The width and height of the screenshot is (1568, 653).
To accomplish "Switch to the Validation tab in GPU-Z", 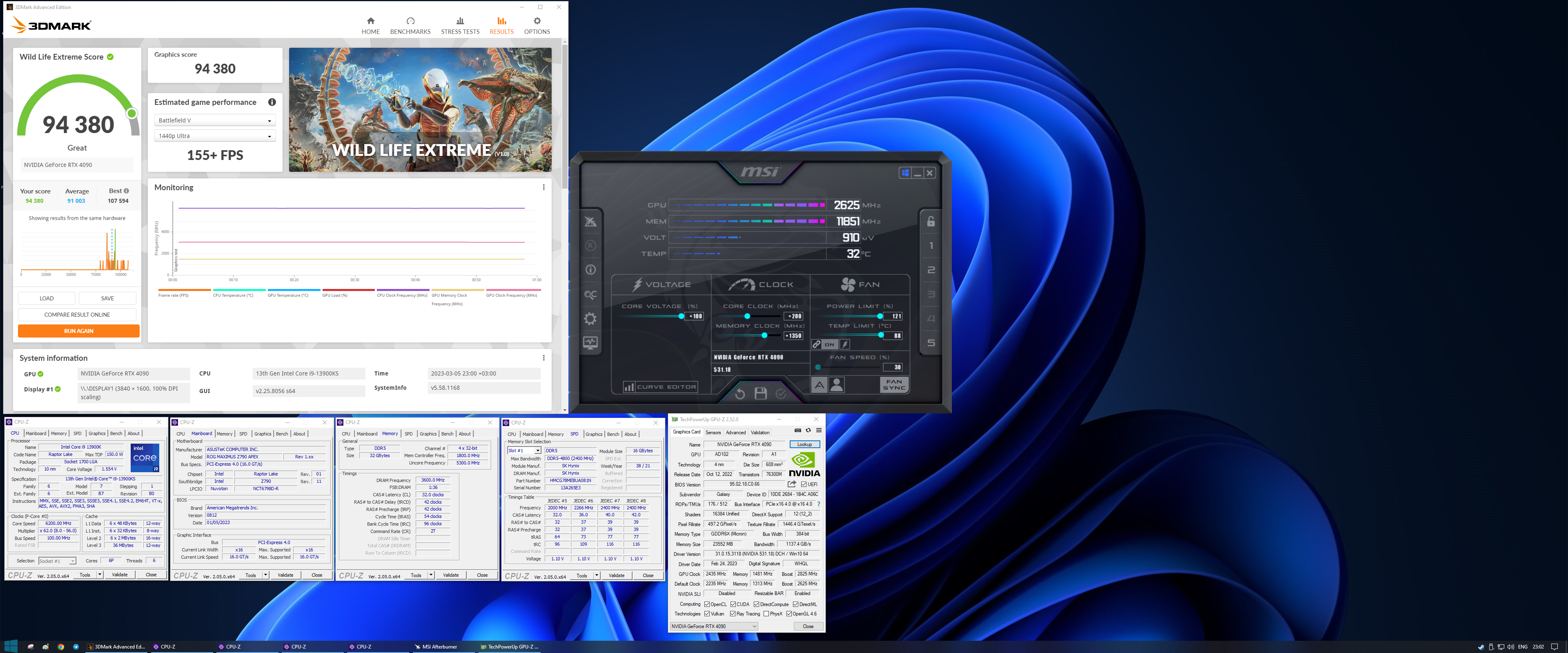I will click(759, 433).
